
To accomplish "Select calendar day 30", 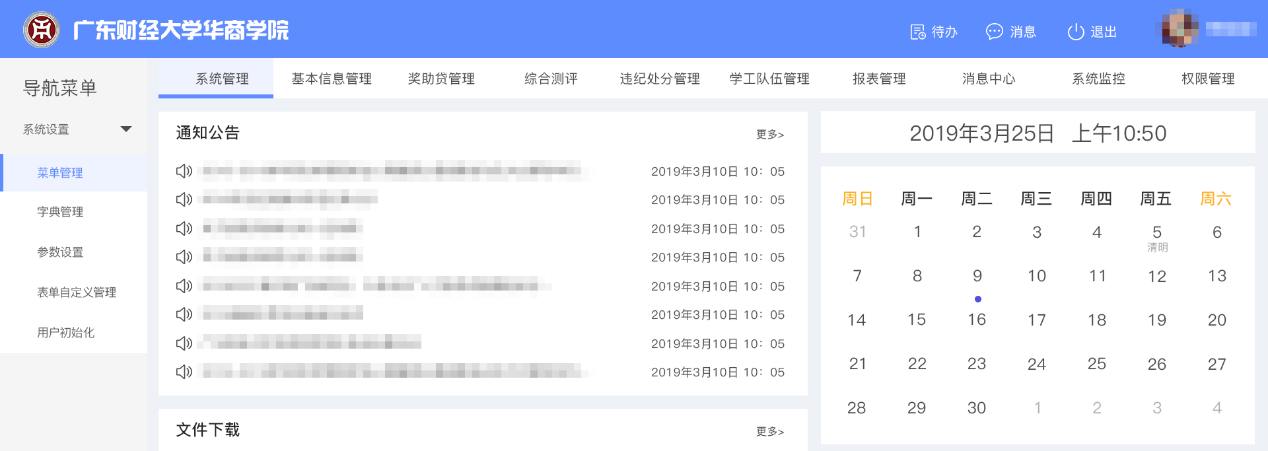I will [977, 408].
